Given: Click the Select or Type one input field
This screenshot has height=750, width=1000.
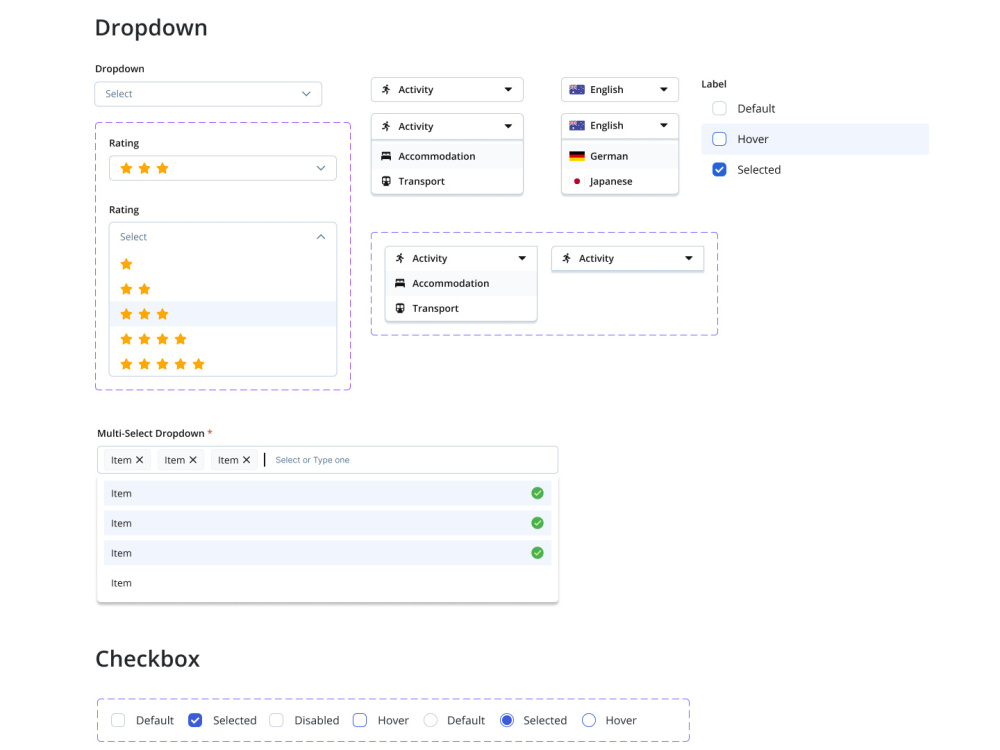Looking at the screenshot, I should [411, 460].
